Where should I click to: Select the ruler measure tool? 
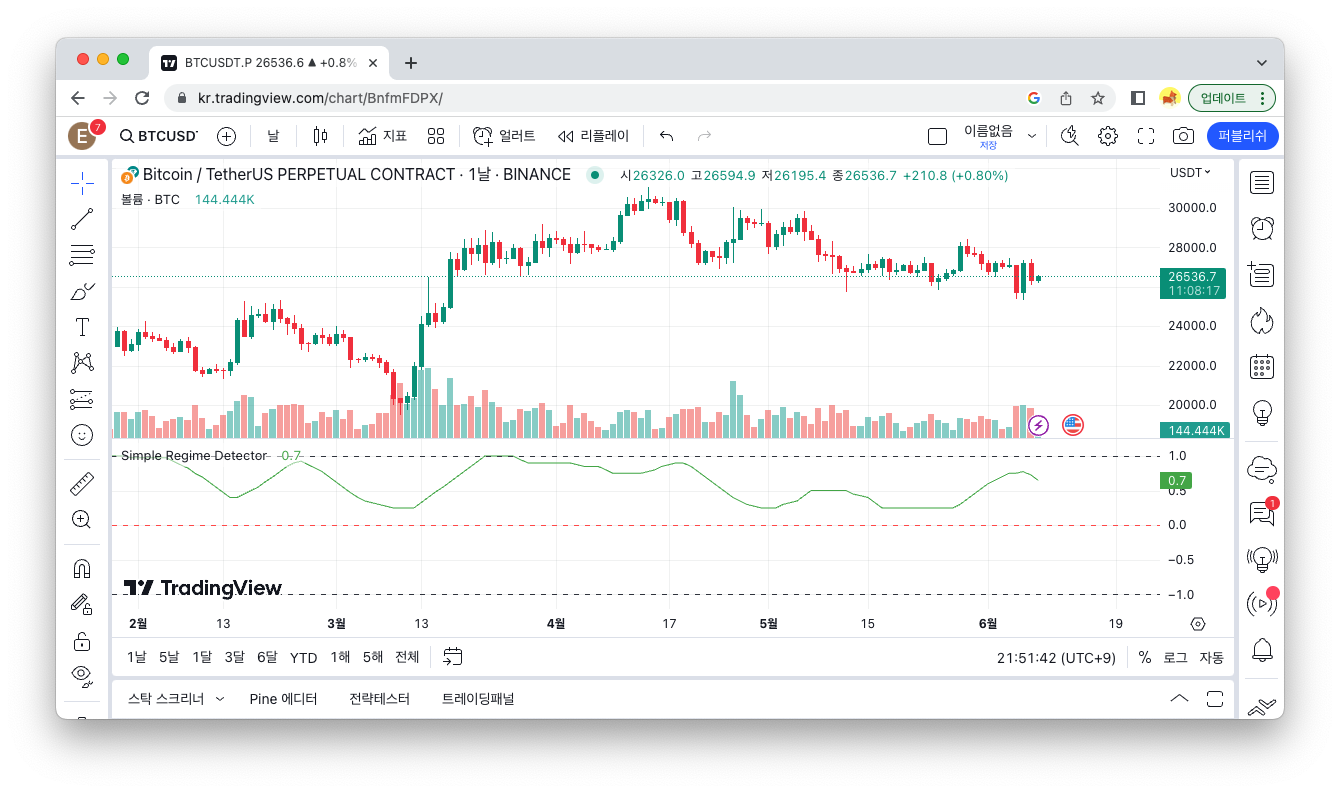point(82,484)
